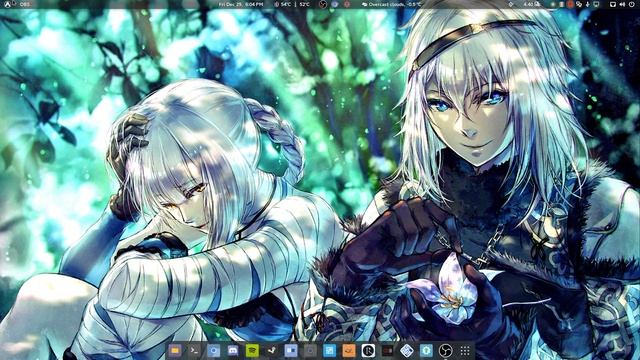Open the power button system menu
The height and width of the screenshot is (360, 640).
coord(632,4)
